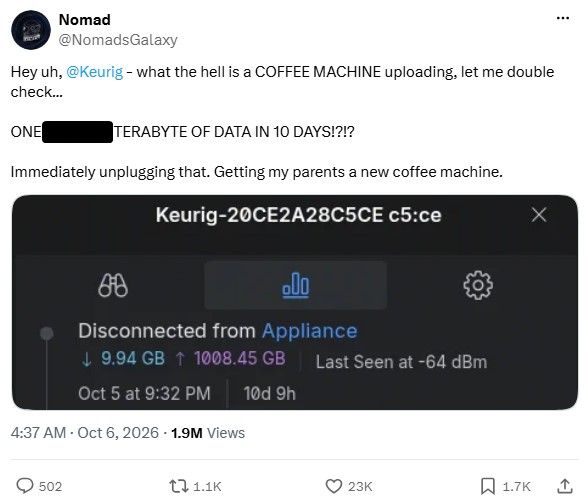588x503 pixels.
Task: Like the tweet with heart icon
Action: 333,486
